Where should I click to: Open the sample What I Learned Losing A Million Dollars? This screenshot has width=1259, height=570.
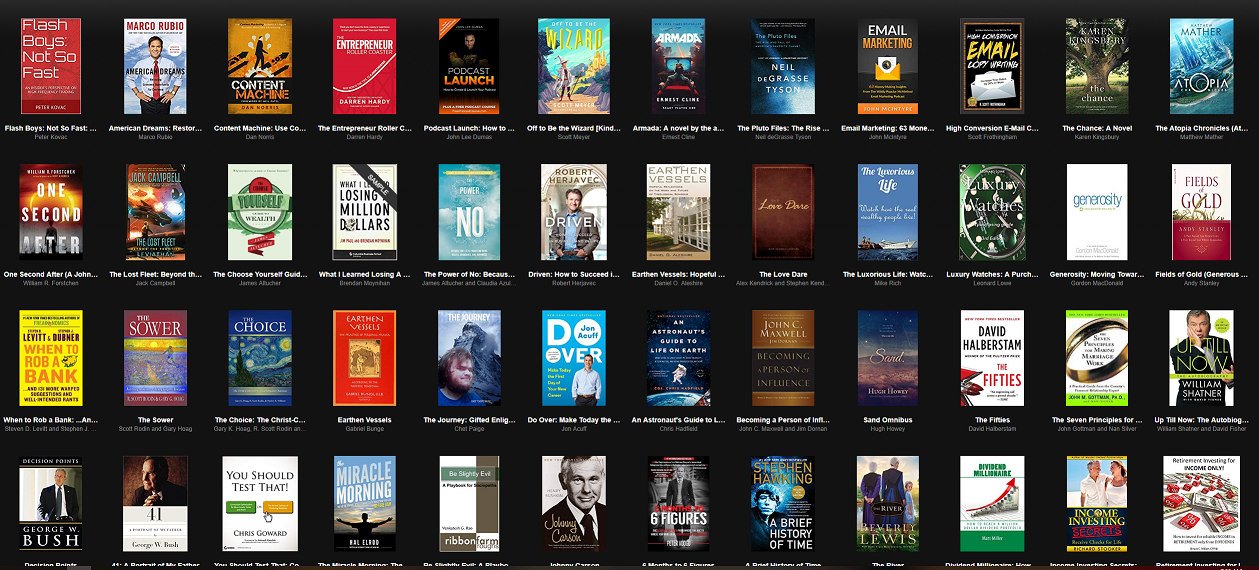[365, 212]
